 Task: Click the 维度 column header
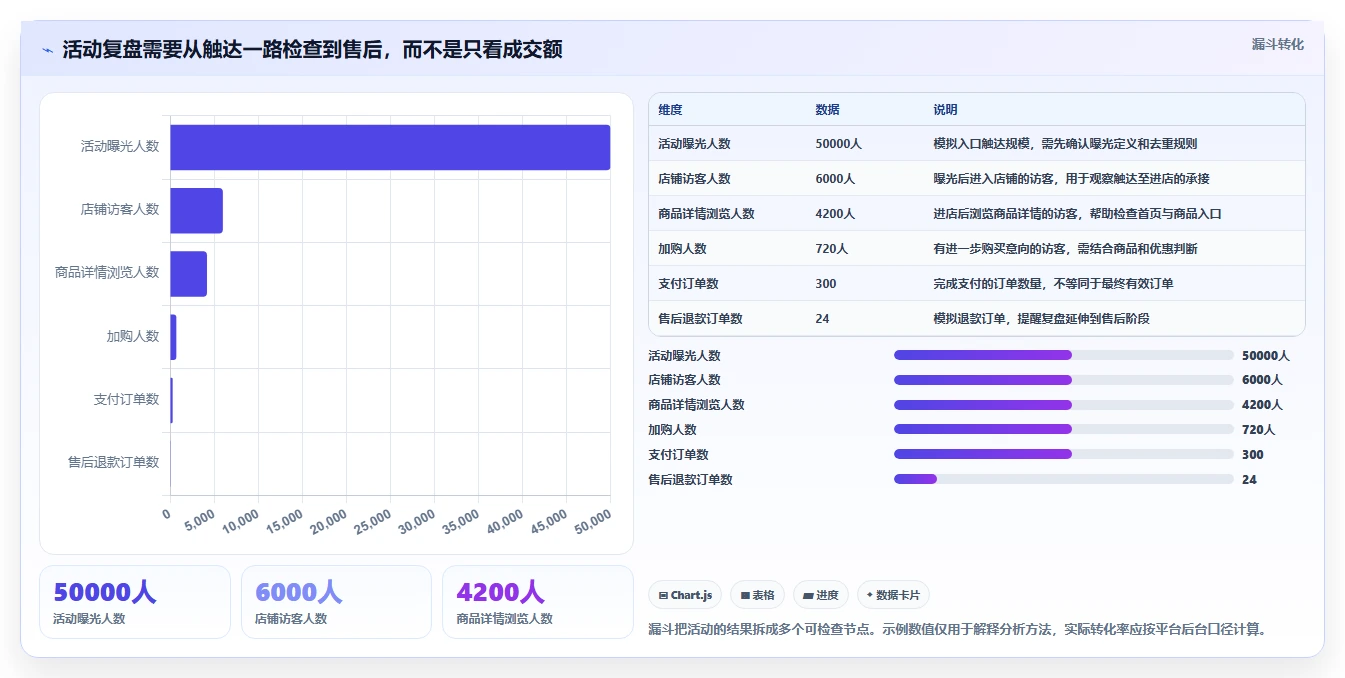point(670,109)
